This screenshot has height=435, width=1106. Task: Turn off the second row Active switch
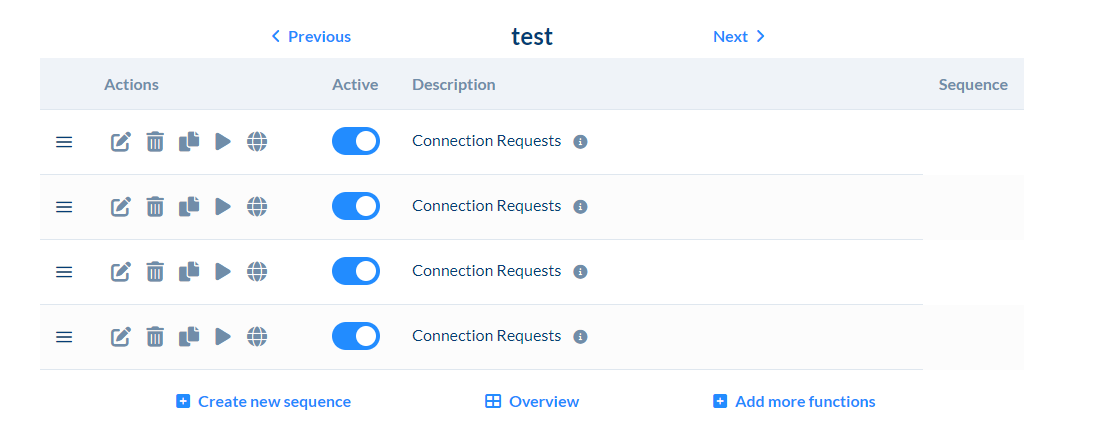[356, 206]
